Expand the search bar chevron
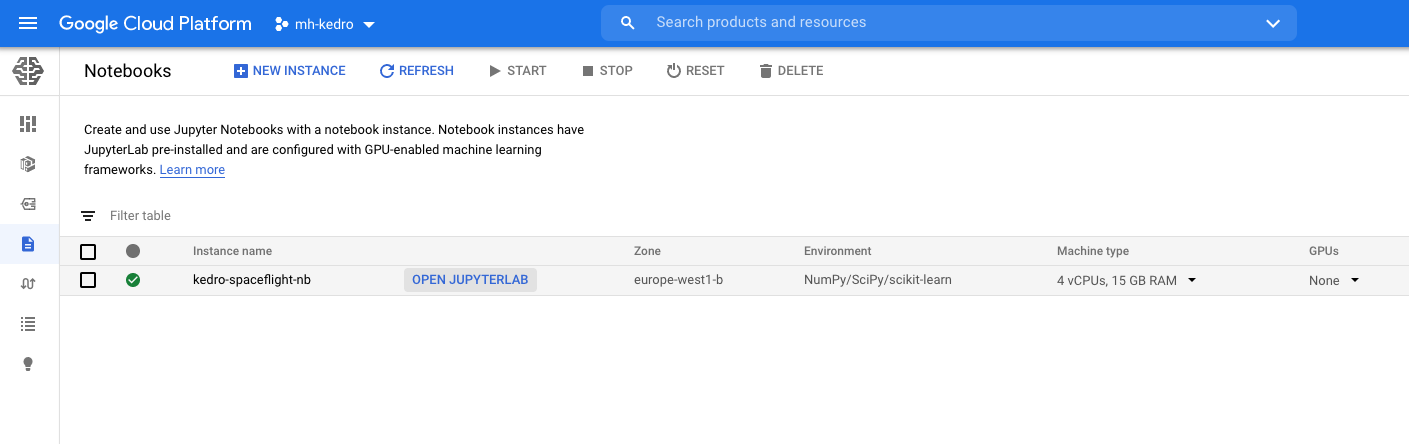Viewport: 1409px width, 444px height. [1273, 23]
